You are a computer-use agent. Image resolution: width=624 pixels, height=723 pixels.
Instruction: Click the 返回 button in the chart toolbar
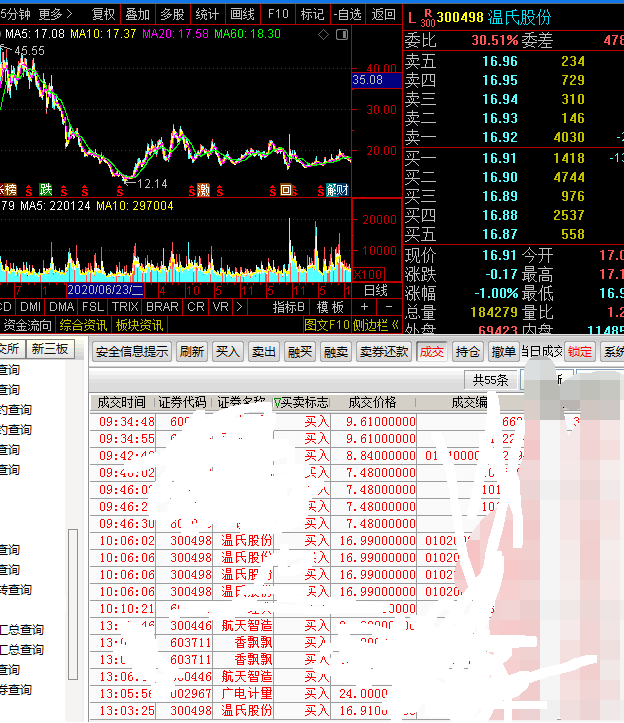click(x=384, y=14)
